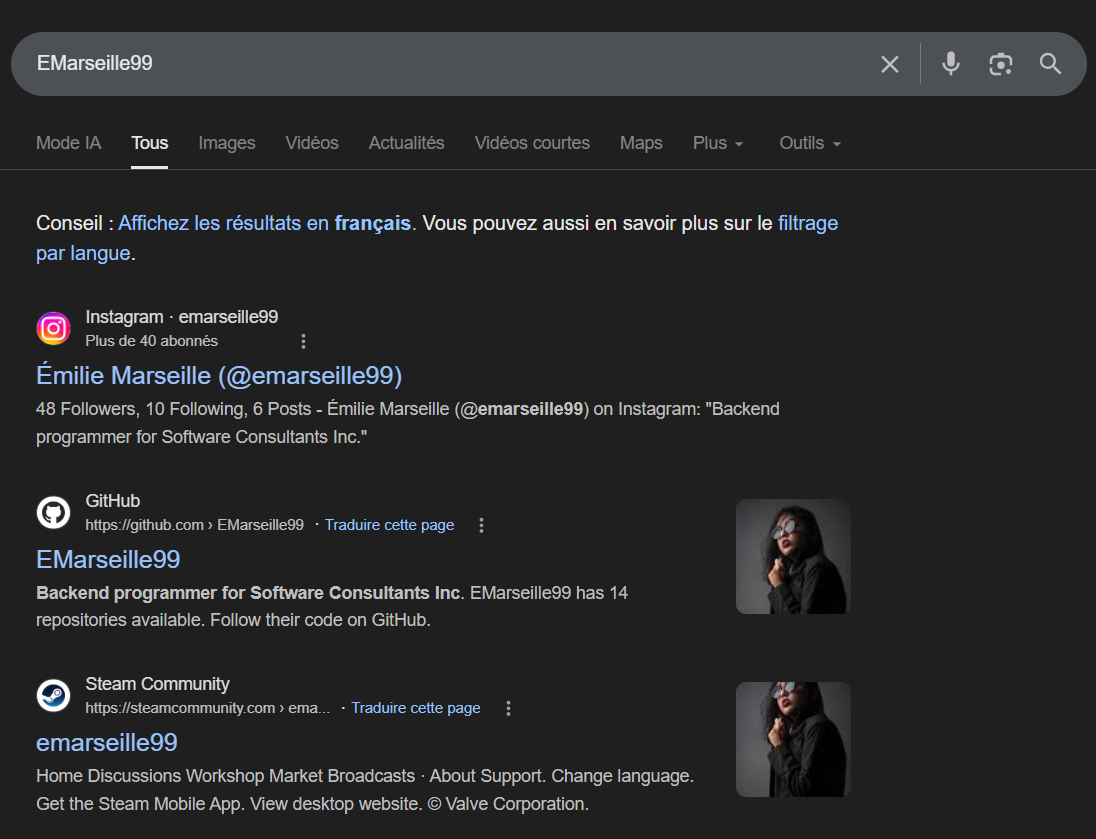Translate the GitHub result page
The image size is (1096, 839).
389,525
